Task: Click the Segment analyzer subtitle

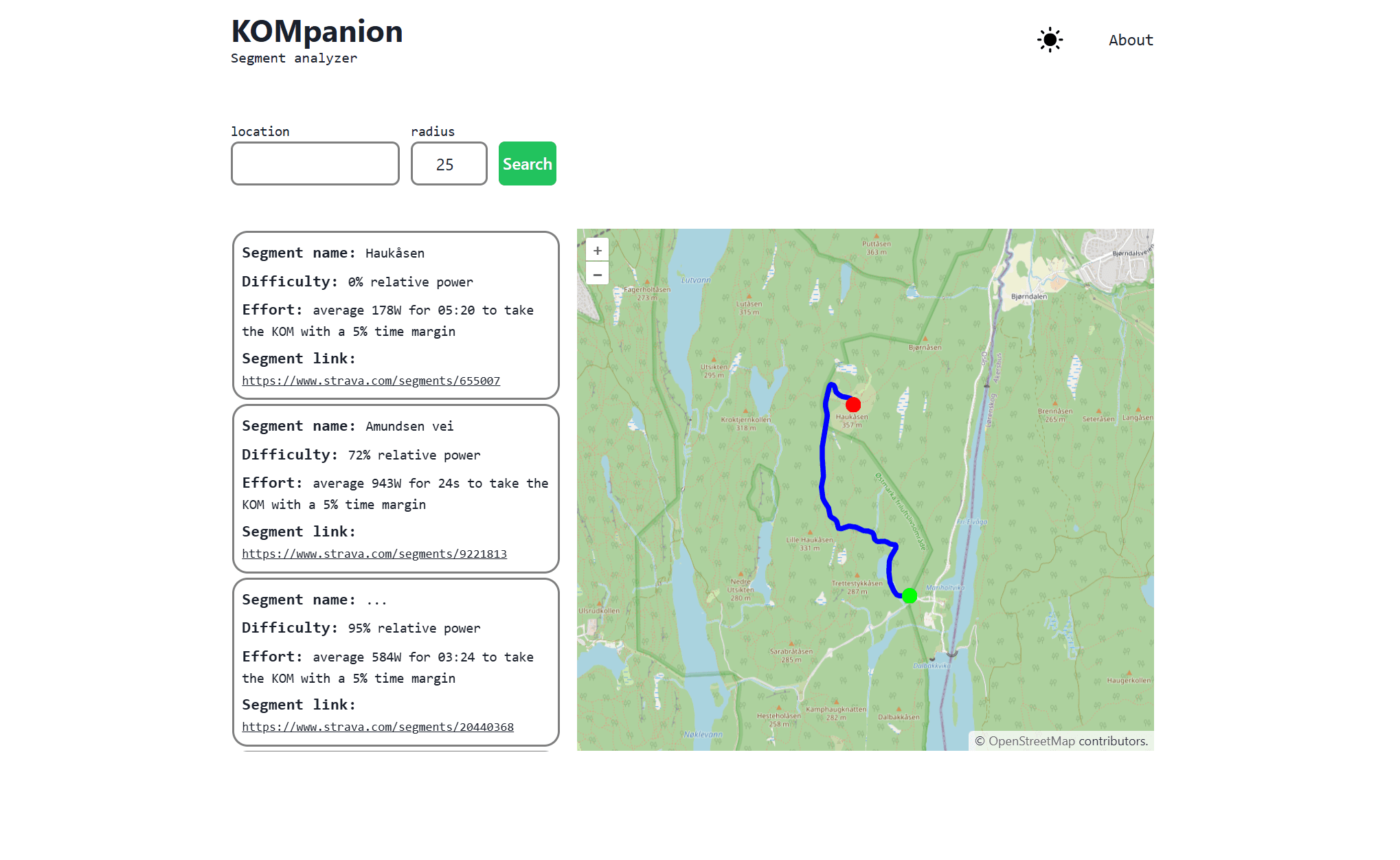Action: click(294, 58)
